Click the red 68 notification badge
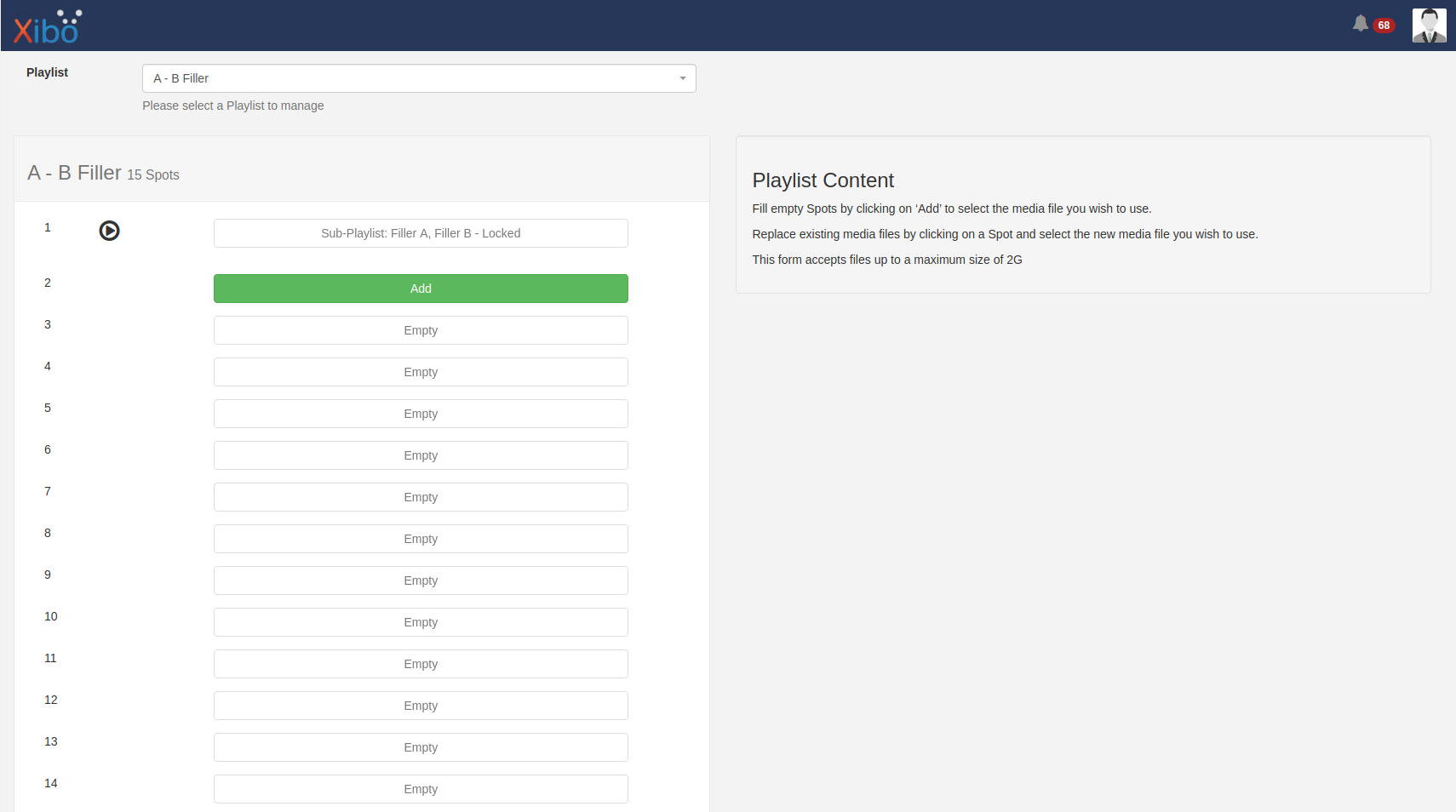1456x812 pixels. coord(1384,26)
